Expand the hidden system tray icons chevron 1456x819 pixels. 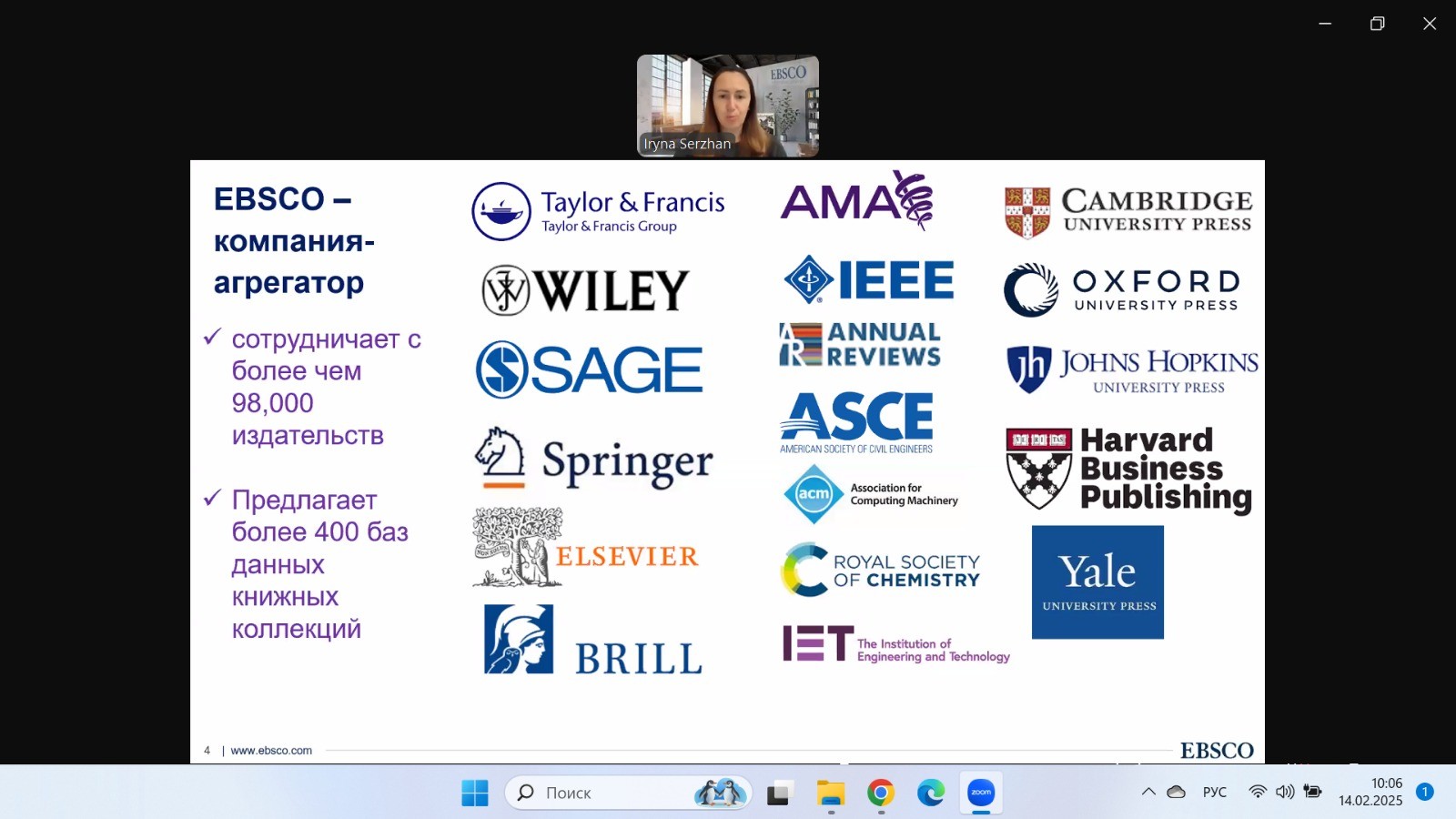(x=1148, y=792)
